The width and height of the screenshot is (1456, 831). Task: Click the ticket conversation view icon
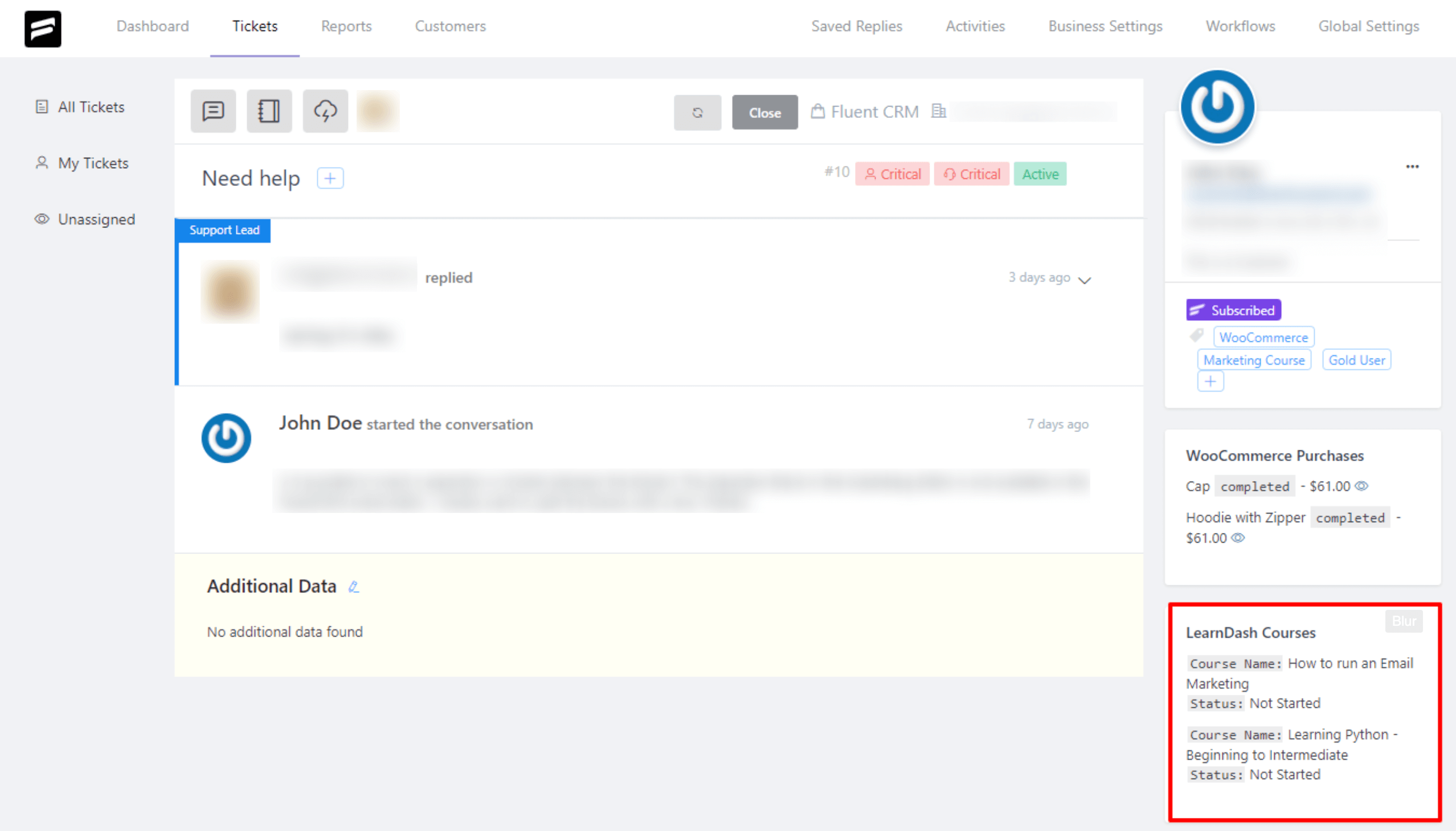pyautogui.click(x=213, y=111)
